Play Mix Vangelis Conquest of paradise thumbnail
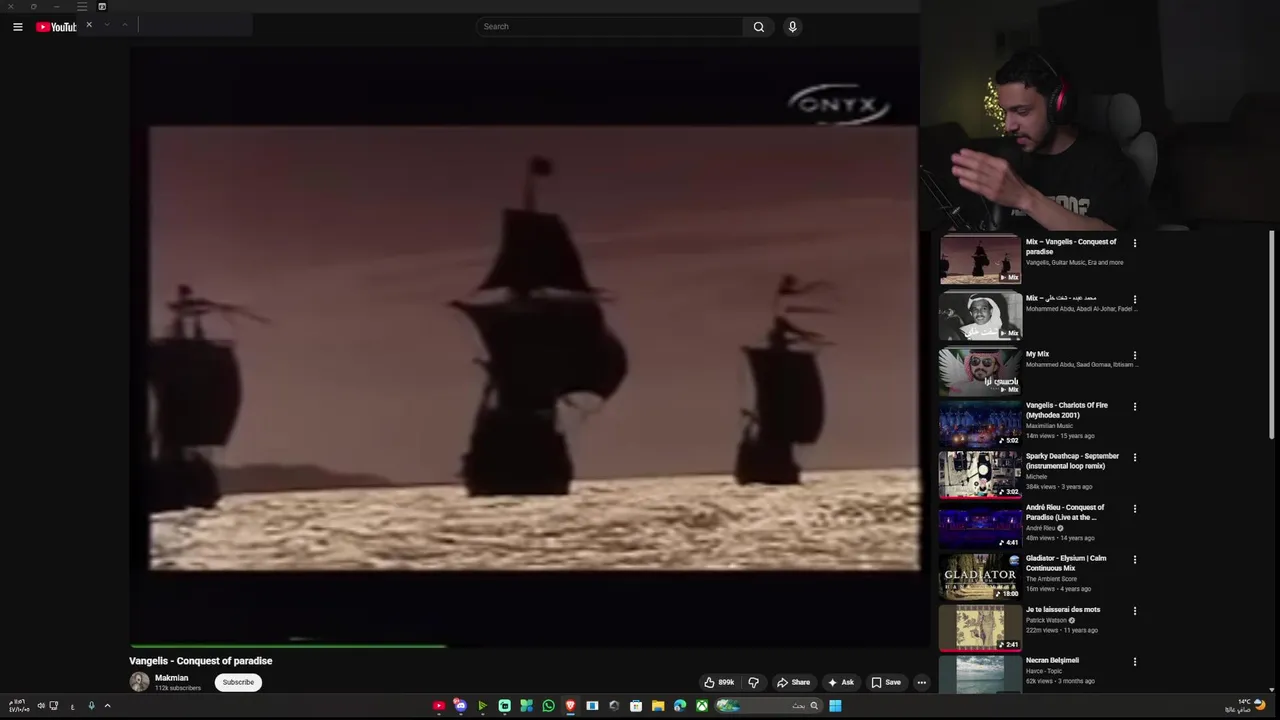 (x=980, y=260)
